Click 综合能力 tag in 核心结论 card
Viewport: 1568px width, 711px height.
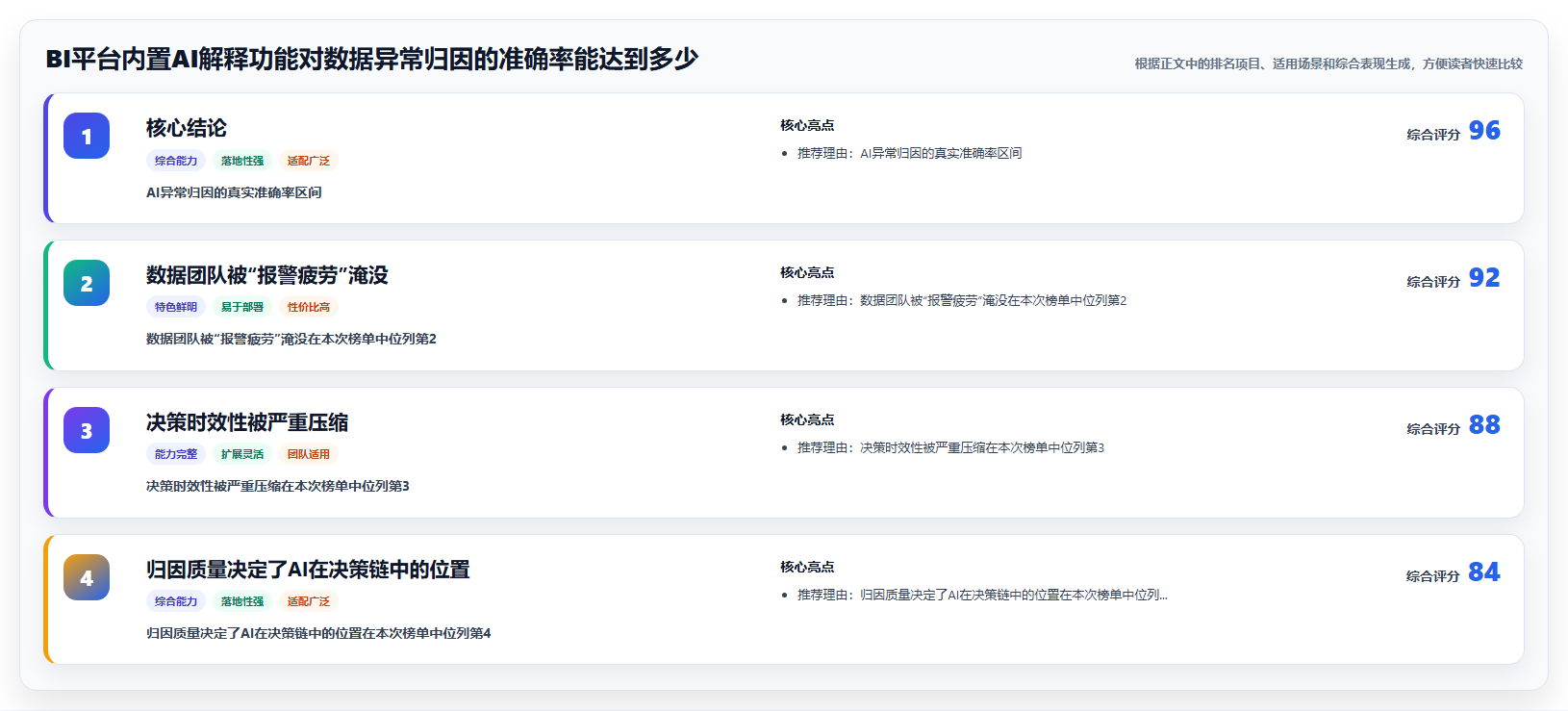[176, 161]
